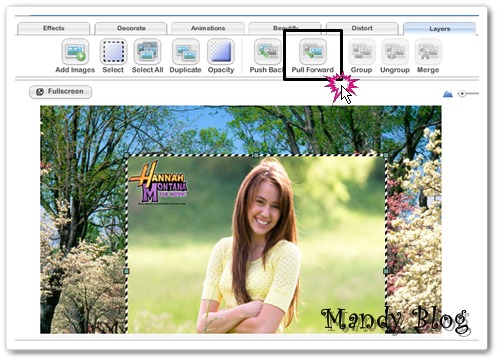This screenshot has width=500, height=362.
Task: Click the Select All layers icon
Action: [x=147, y=52]
